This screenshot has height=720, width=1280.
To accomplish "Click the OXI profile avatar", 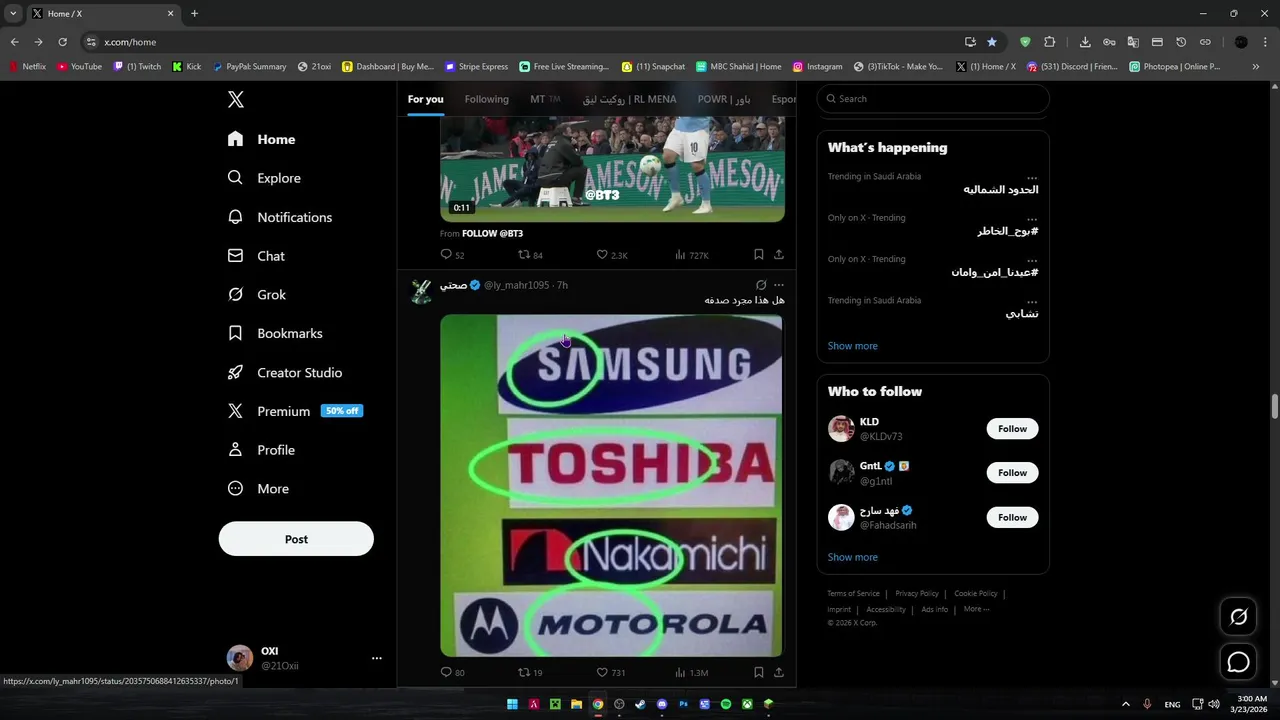I will coord(240,658).
